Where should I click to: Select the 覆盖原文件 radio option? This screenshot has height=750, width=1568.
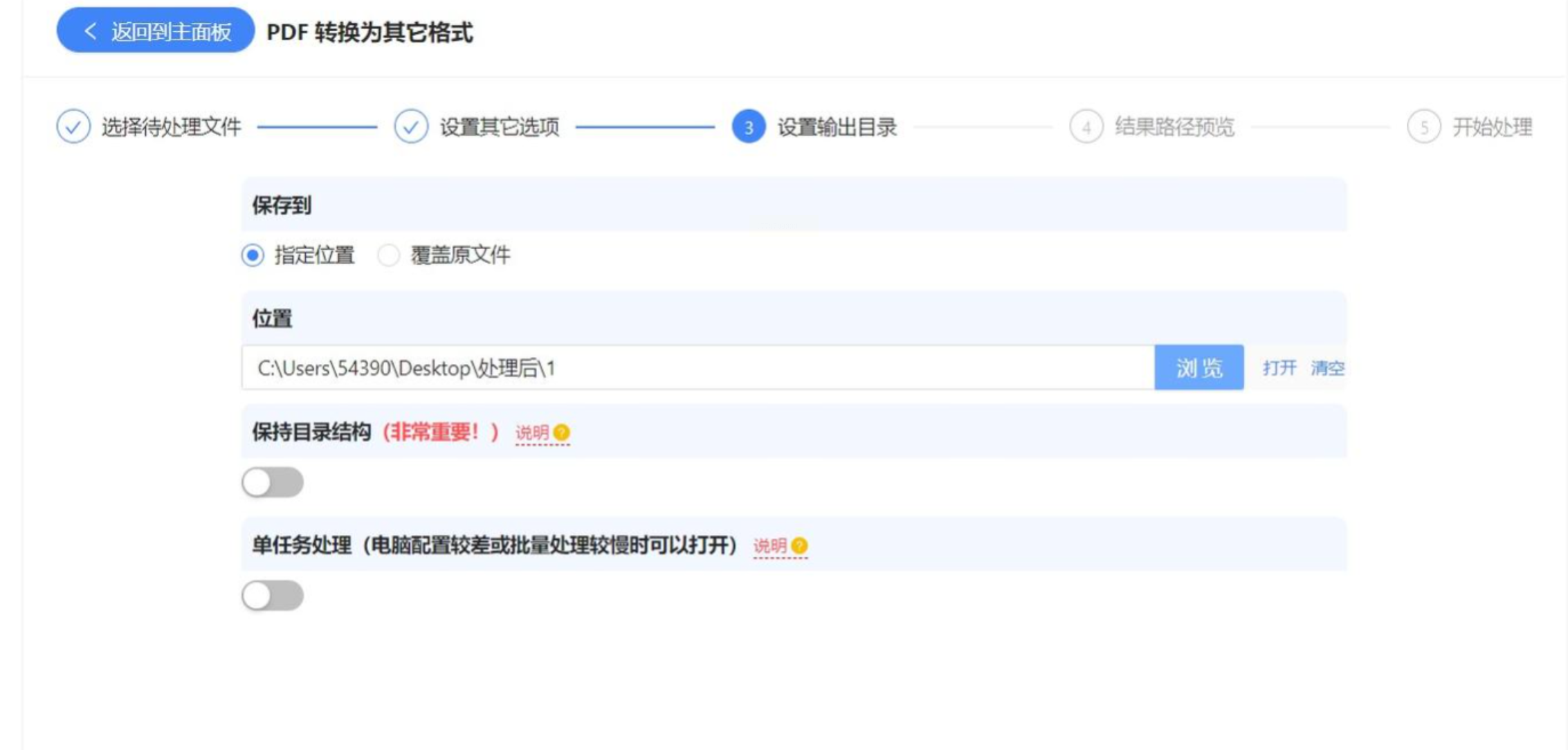(x=389, y=255)
